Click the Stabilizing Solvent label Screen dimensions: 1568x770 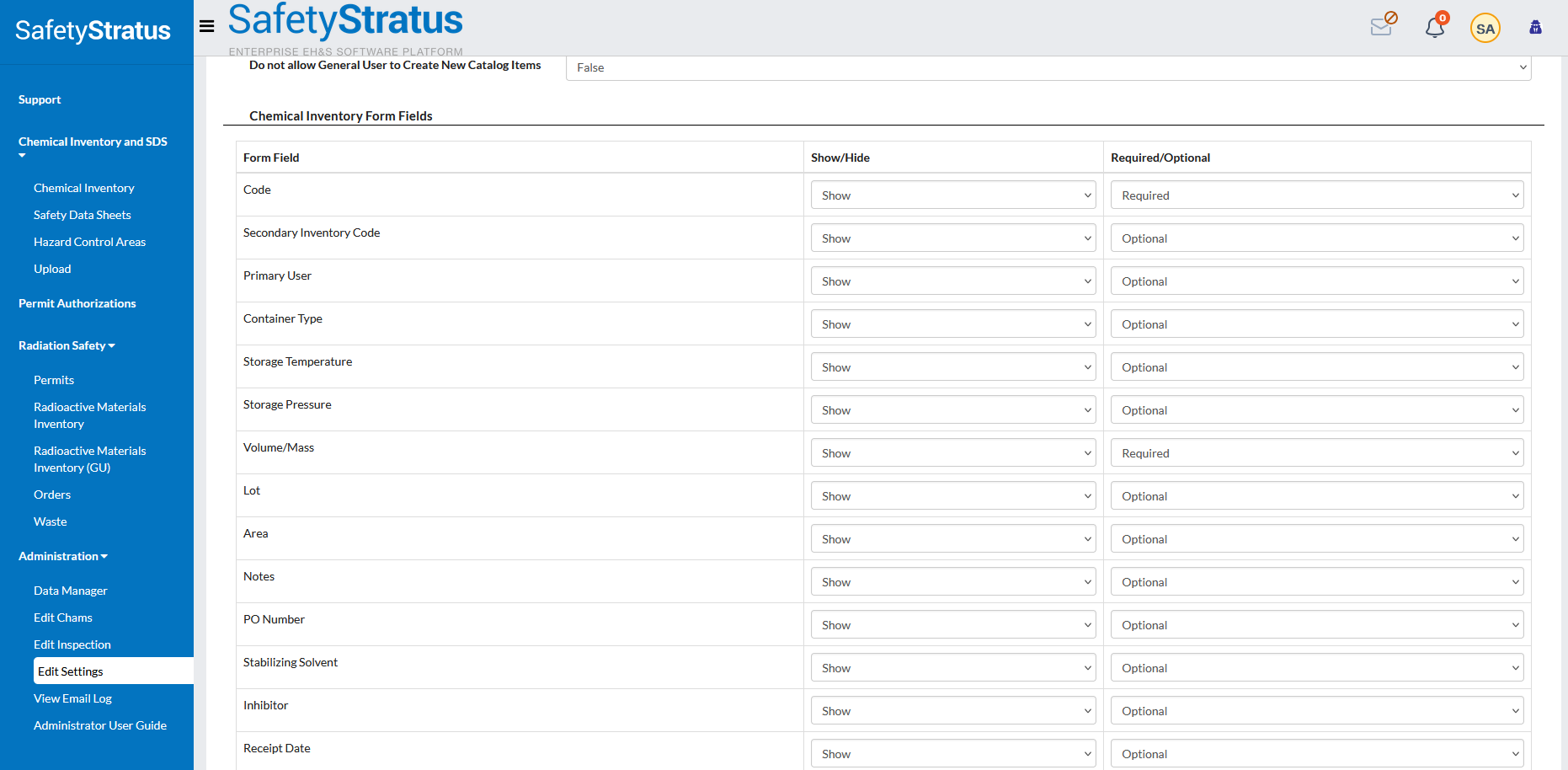pos(291,662)
